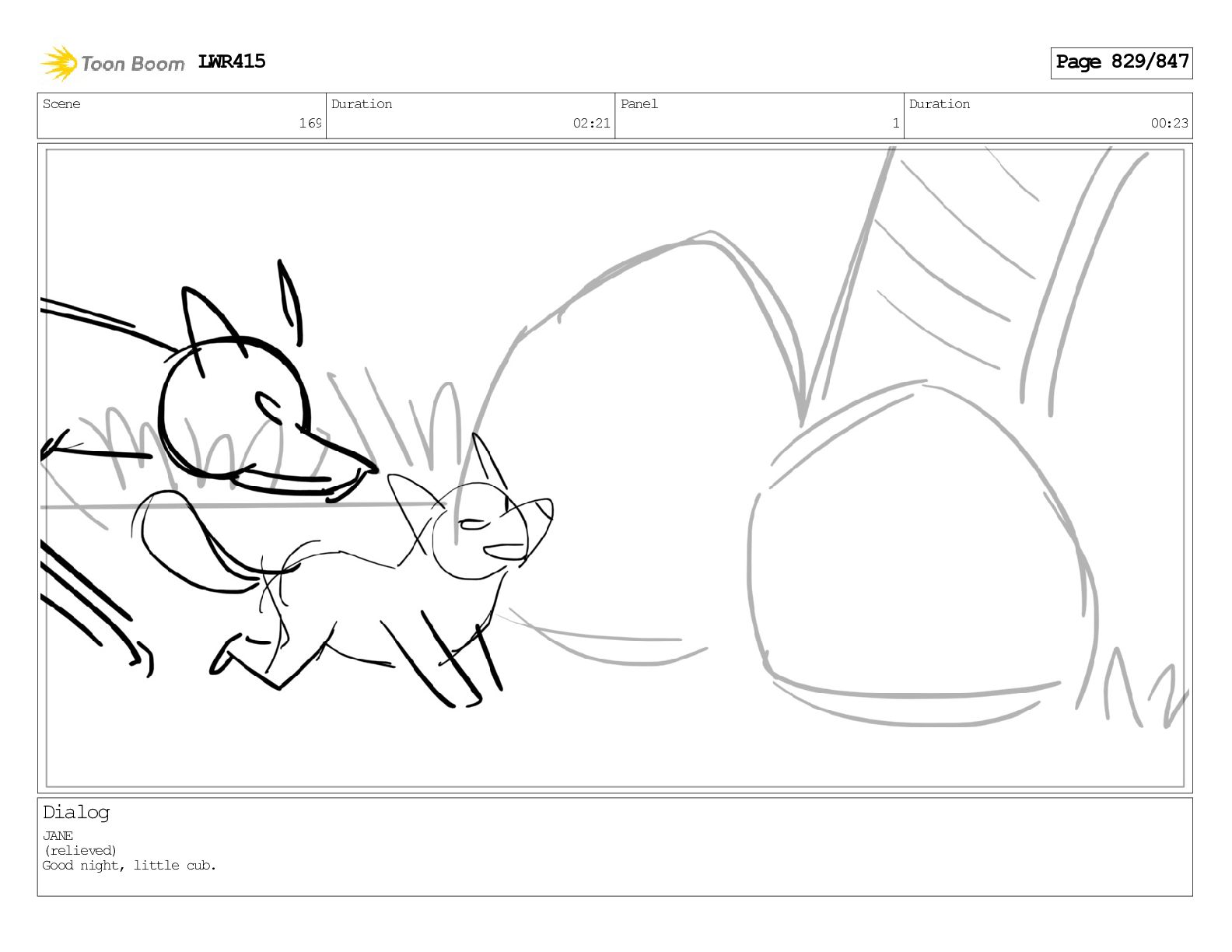Select the character name JANE
The image size is (1232, 952).
coord(58,835)
